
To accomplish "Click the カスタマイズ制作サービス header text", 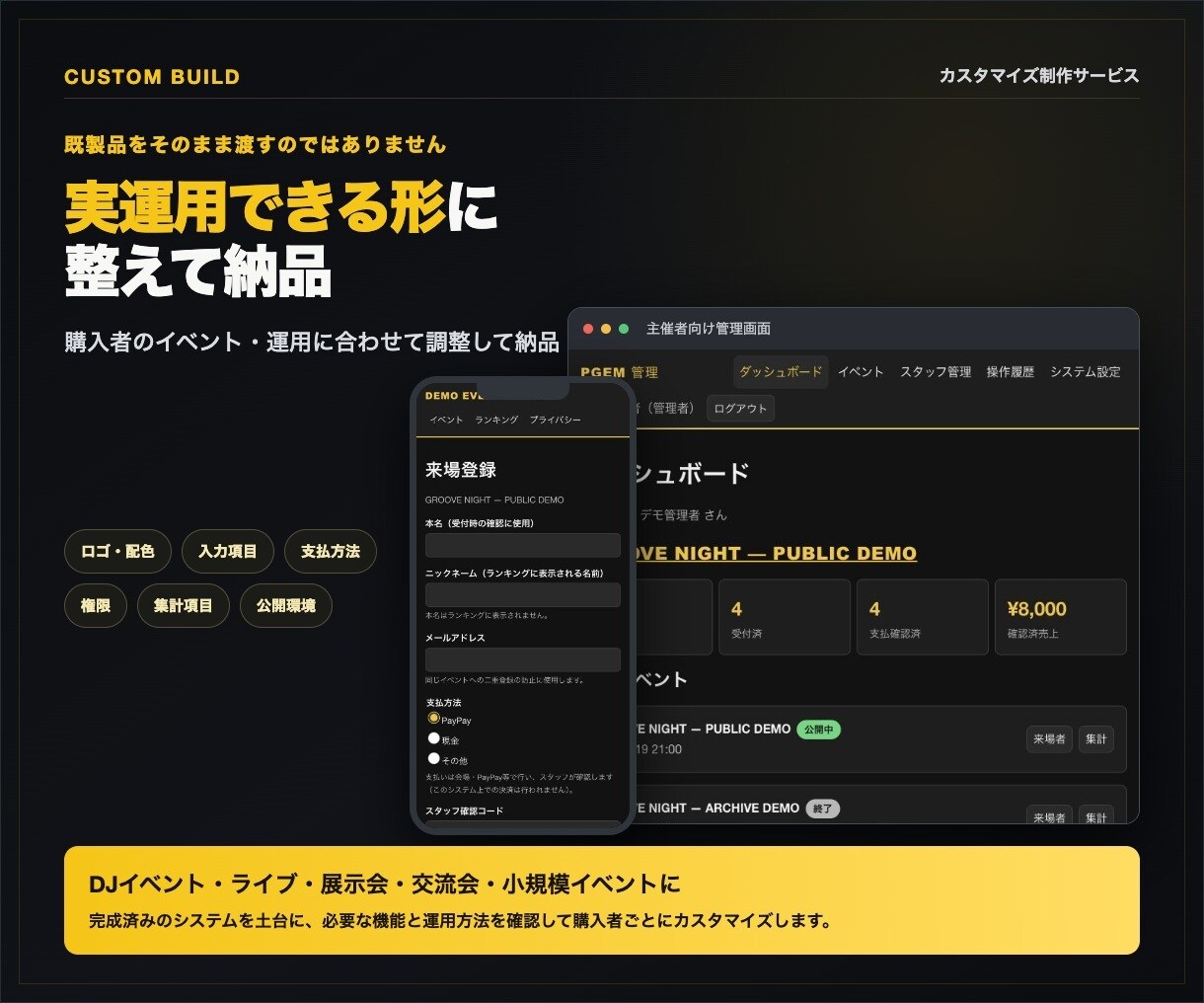I will [1039, 76].
